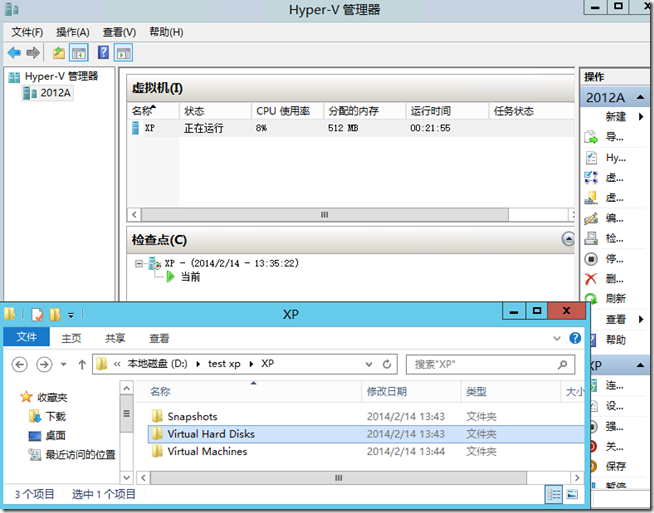Click the address bar refresh icon
Screen dimensions: 654x513
(387, 365)
